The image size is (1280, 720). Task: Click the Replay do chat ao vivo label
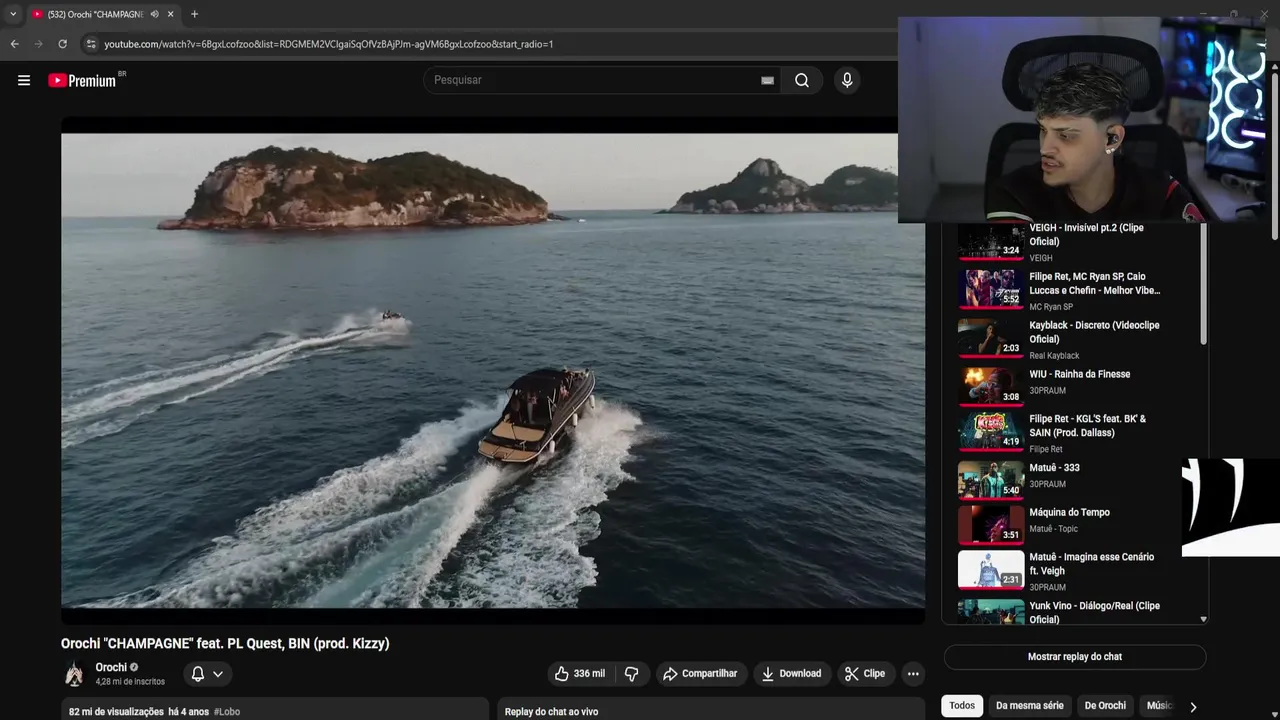coord(551,712)
